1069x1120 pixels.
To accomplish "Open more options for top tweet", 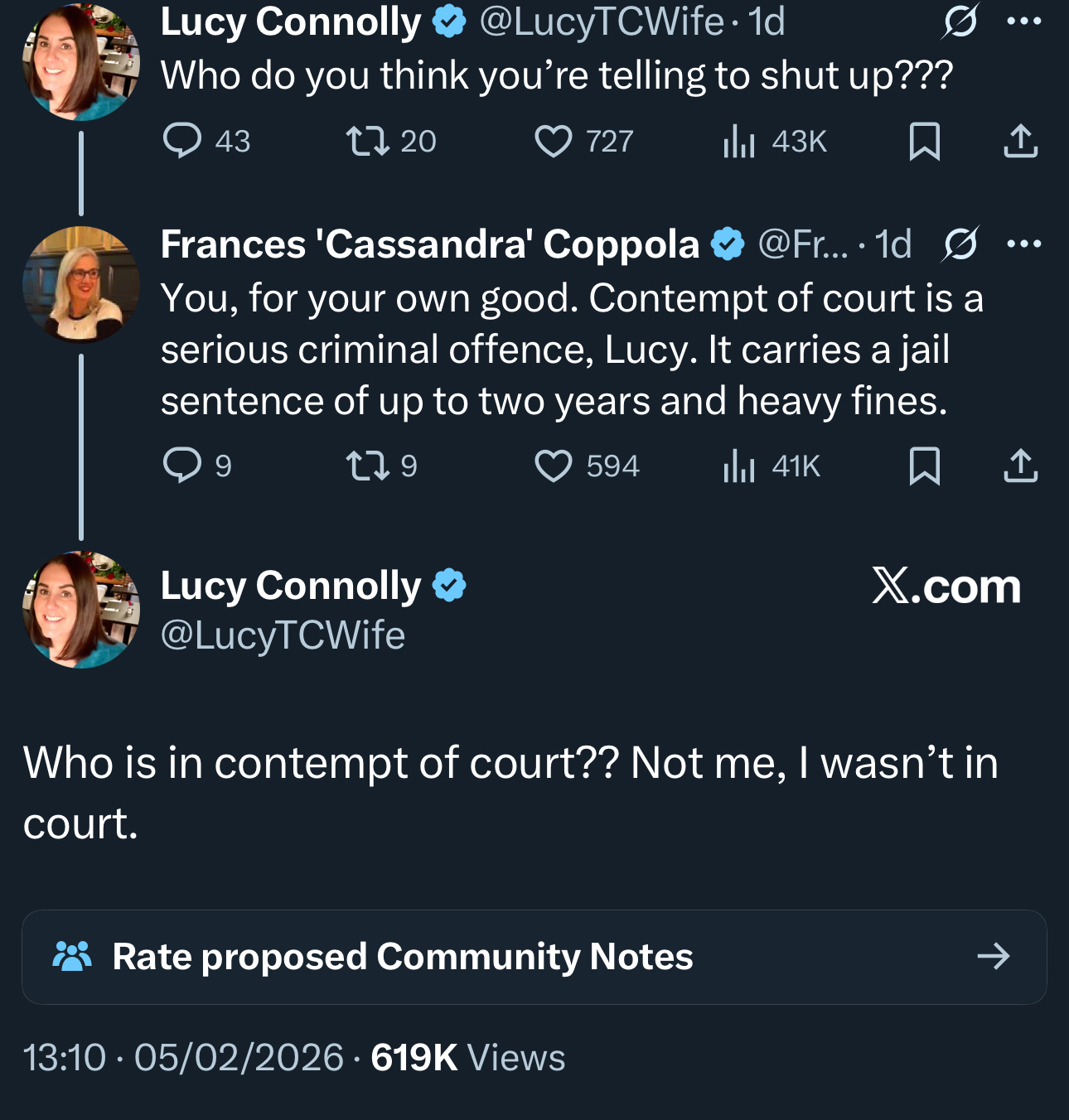I will [x=1023, y=22].
